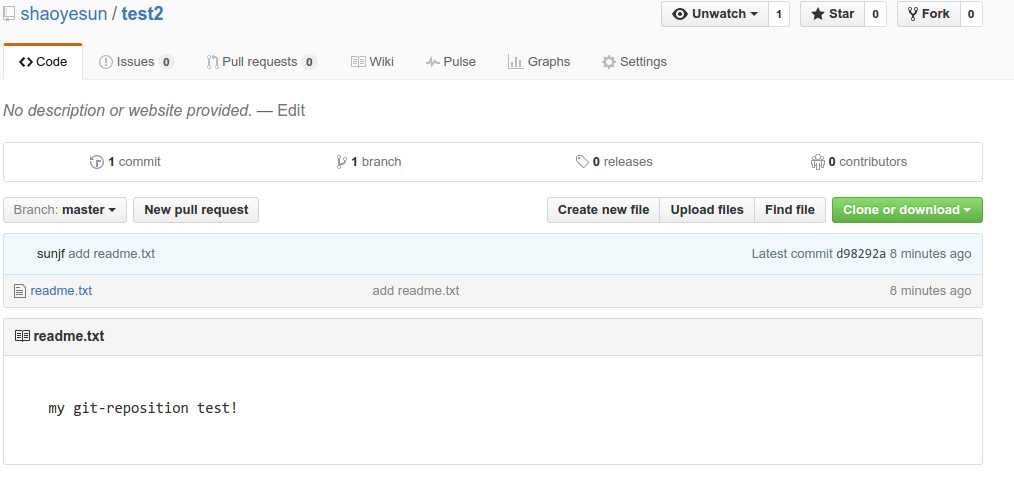Expand the Branch: master dropdown
Image resolution: width=1014 pixels, height=483 pixels.
(65, 210)
